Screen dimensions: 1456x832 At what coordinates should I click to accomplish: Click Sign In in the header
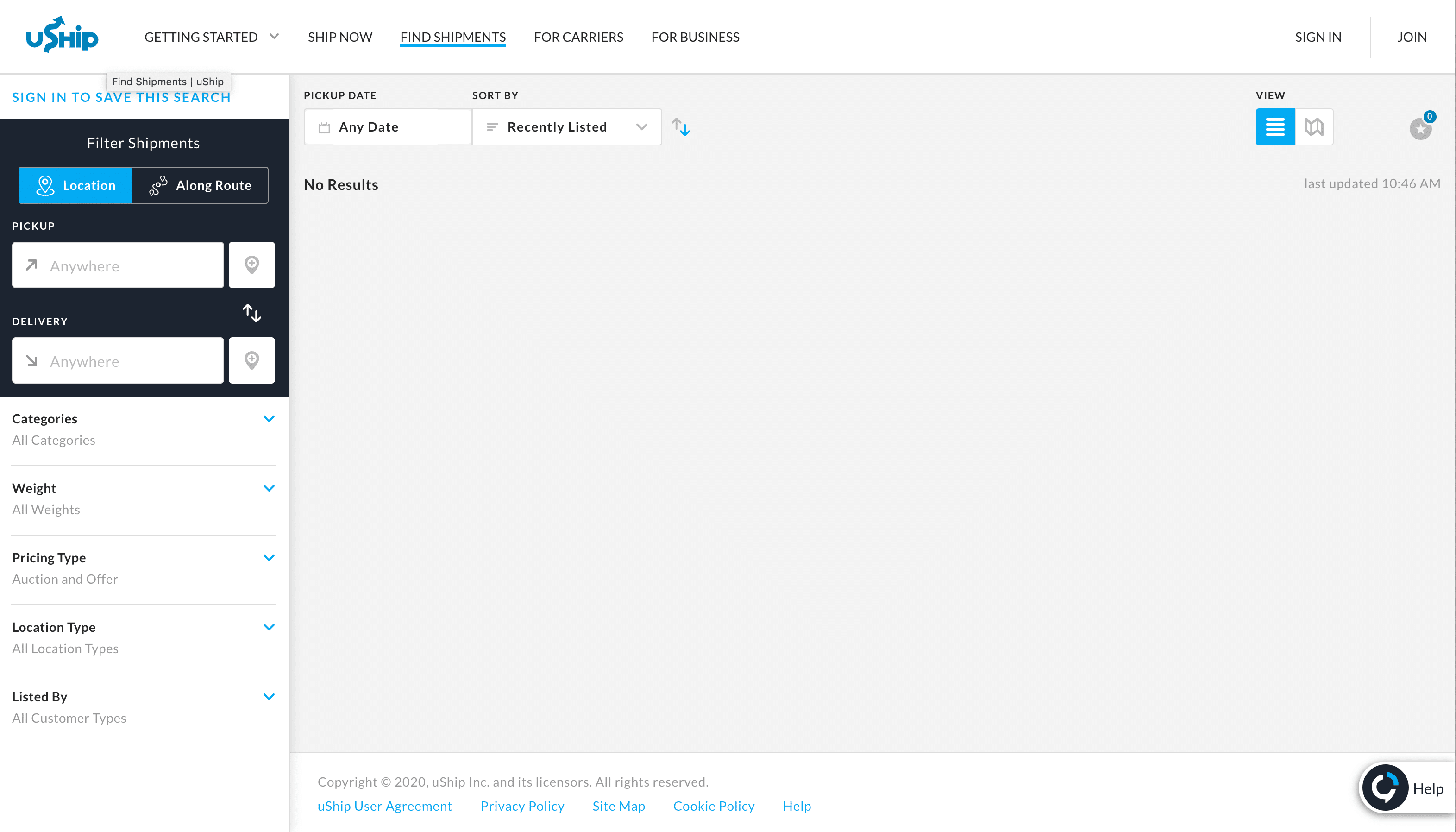(1318, 37)
